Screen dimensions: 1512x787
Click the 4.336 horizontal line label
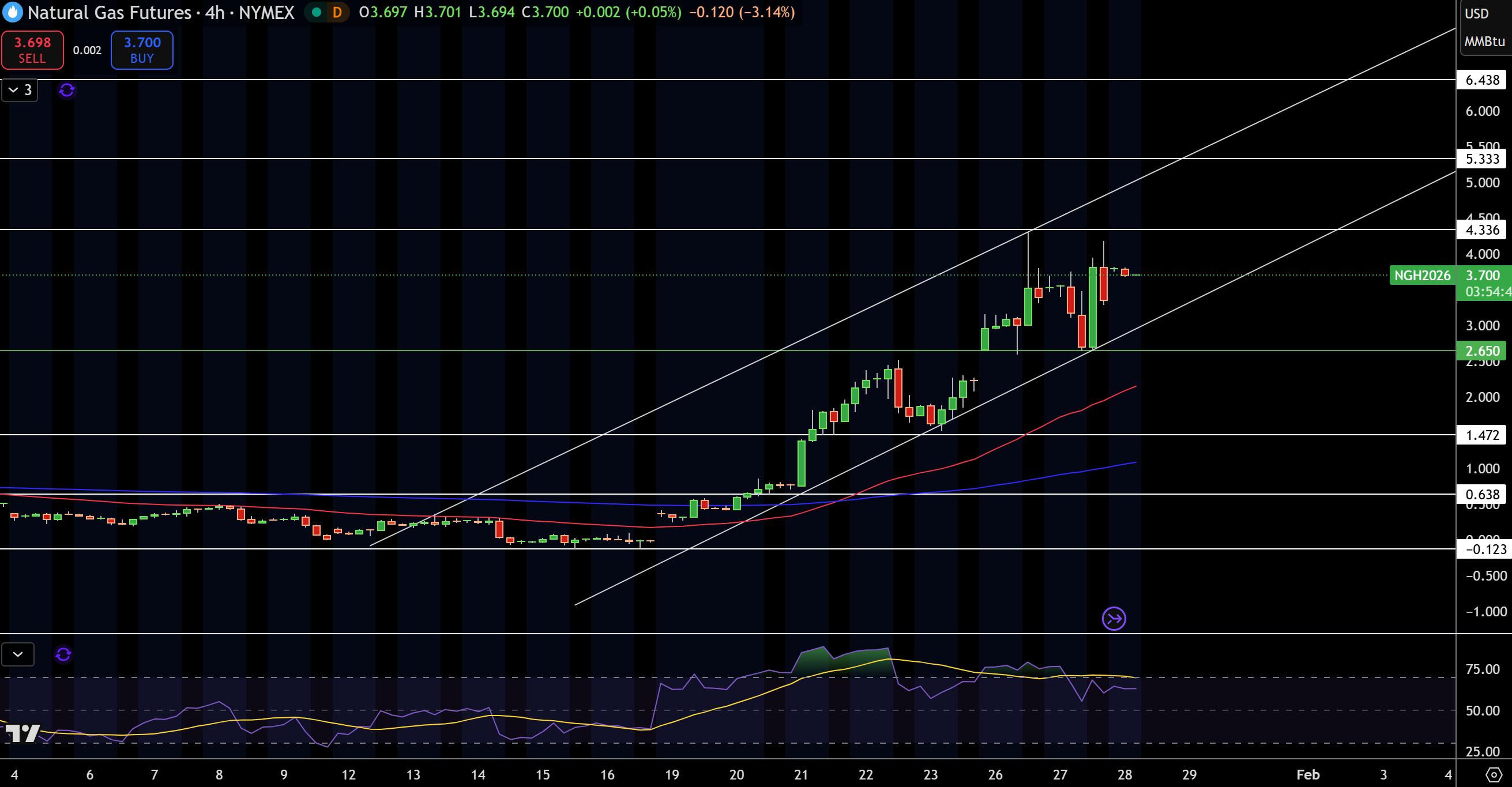1481,229
